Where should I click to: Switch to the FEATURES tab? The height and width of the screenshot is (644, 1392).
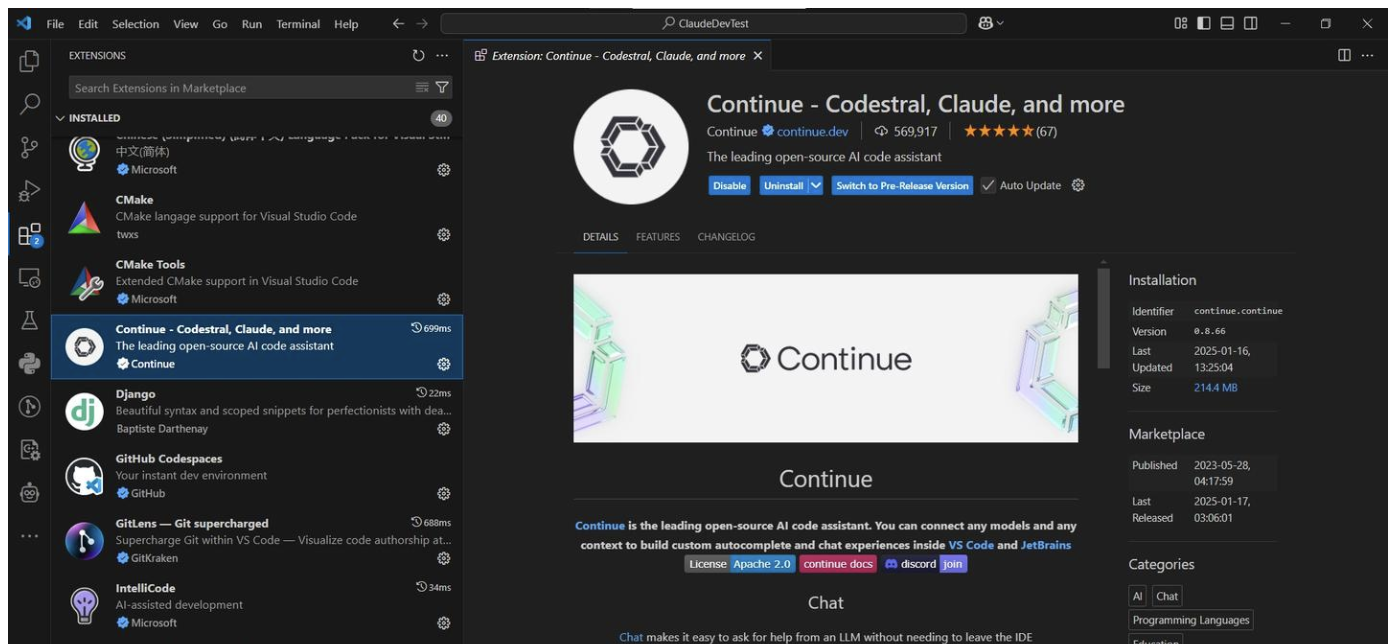(x=658, y=237)
